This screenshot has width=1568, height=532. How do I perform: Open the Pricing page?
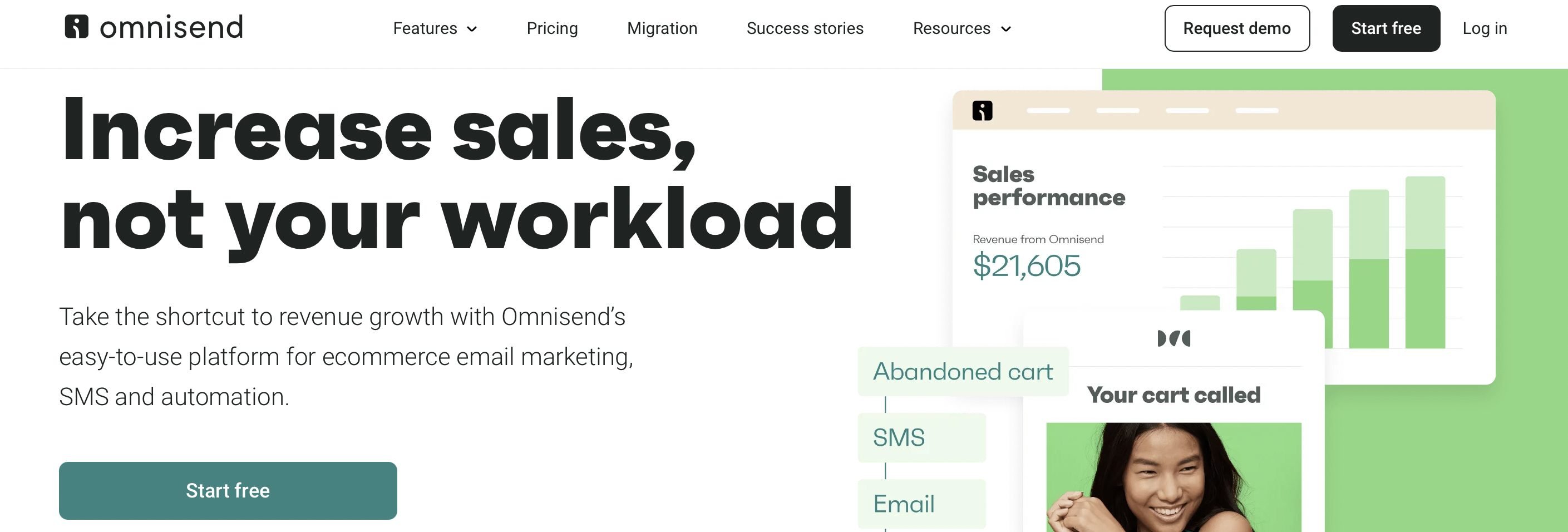click(x=551, y=28)
